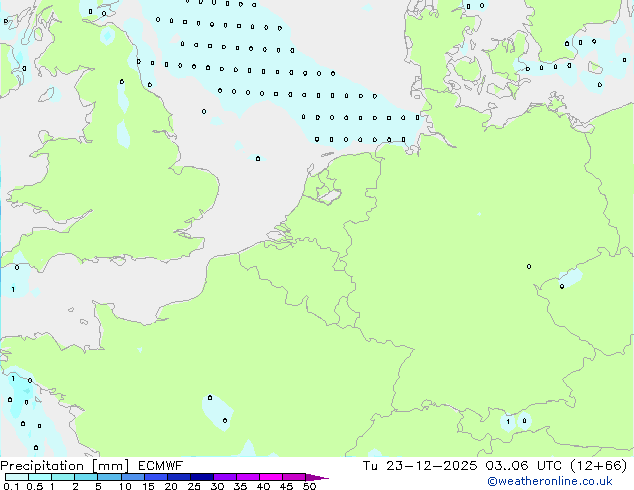Click the 'Precipitation' title text
The height and width of the screenshot is (490, 634).
(x=42, y=466)
